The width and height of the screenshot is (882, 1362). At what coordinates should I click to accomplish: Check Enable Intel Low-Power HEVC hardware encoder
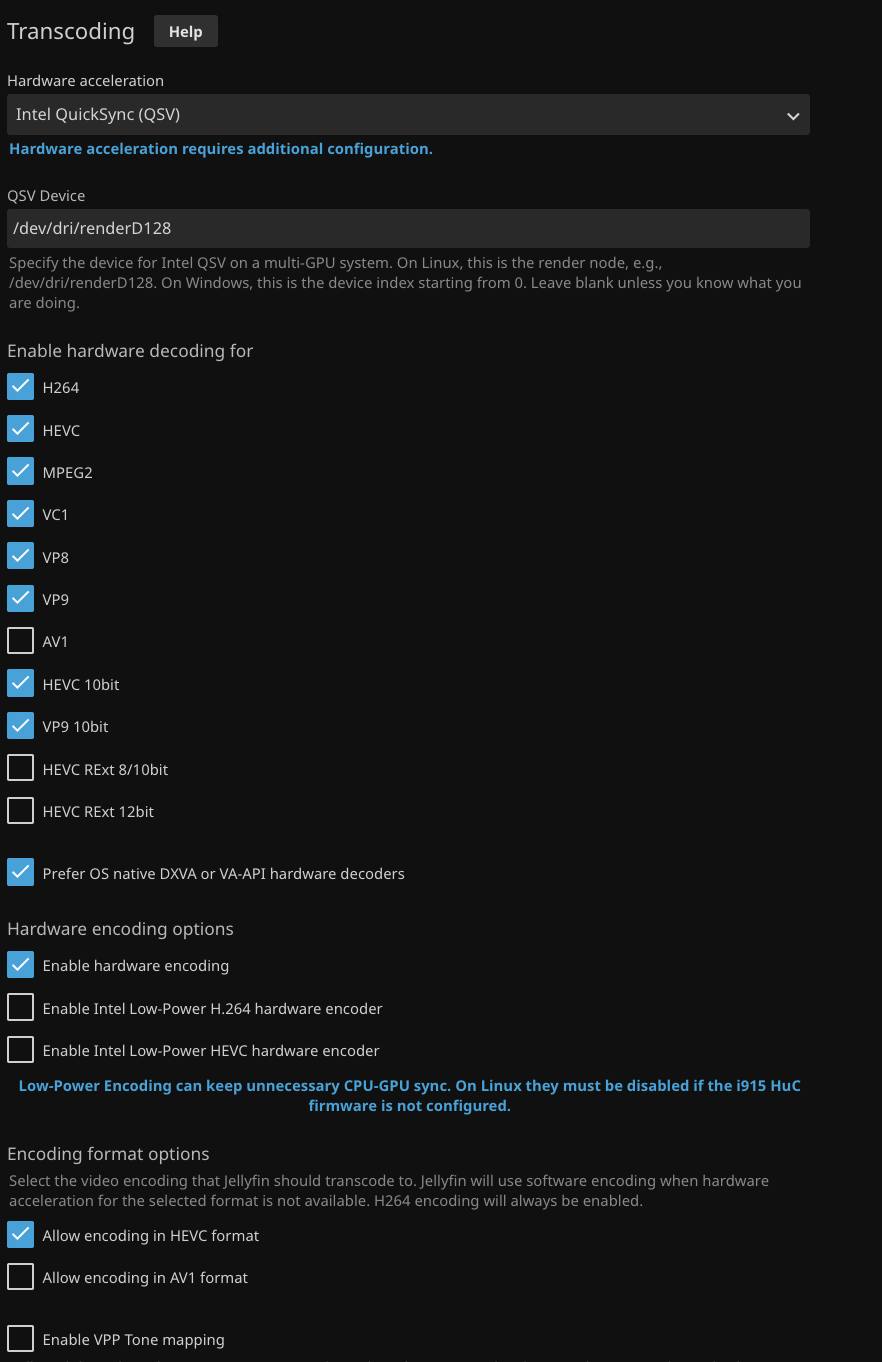tap(21, 1050)
